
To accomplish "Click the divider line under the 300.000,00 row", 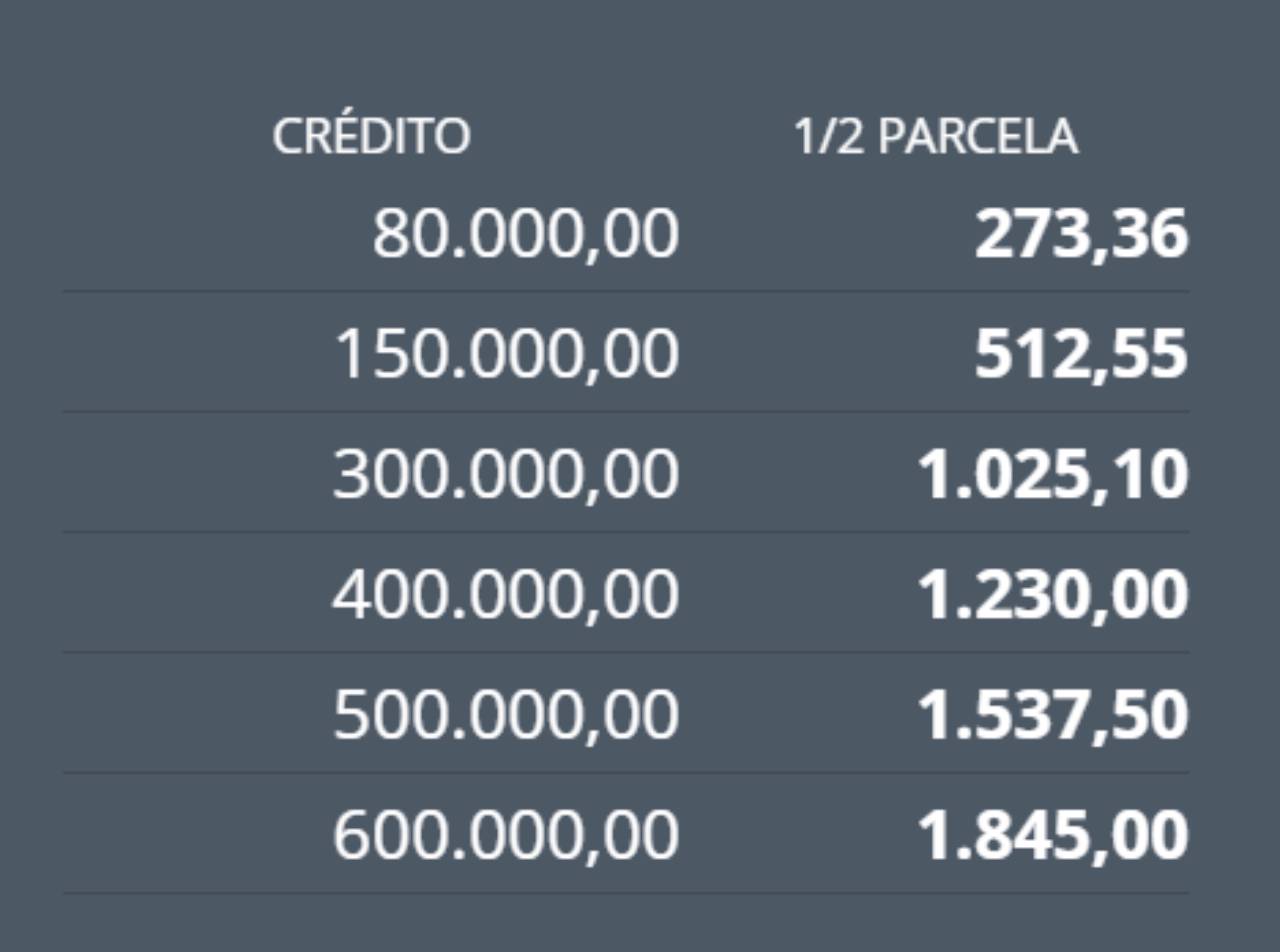I will tap(626, 532).
